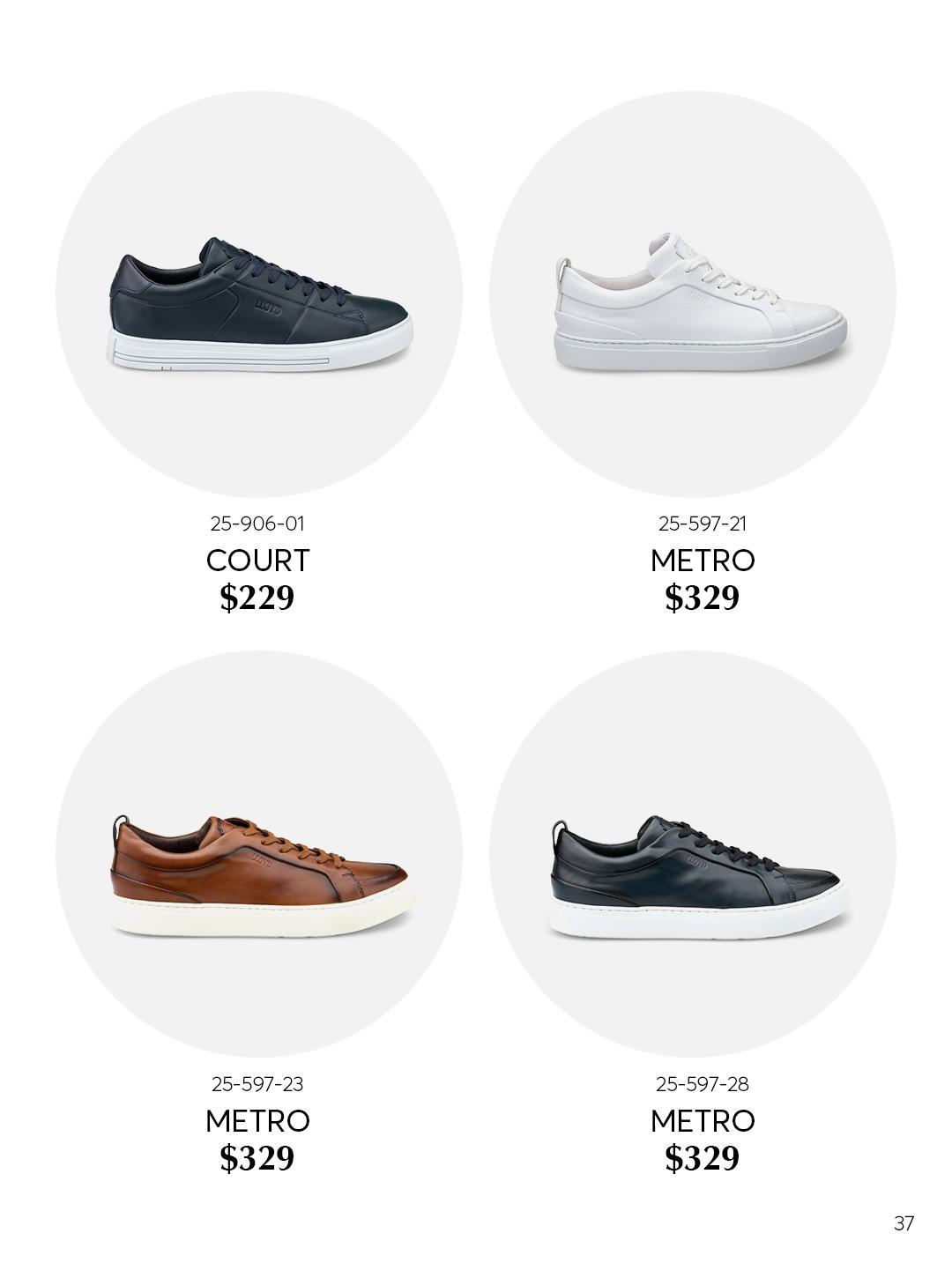952x1278 pixels.
Task: Click the $329 price under white sneaker
Action: tap(703, 598)
